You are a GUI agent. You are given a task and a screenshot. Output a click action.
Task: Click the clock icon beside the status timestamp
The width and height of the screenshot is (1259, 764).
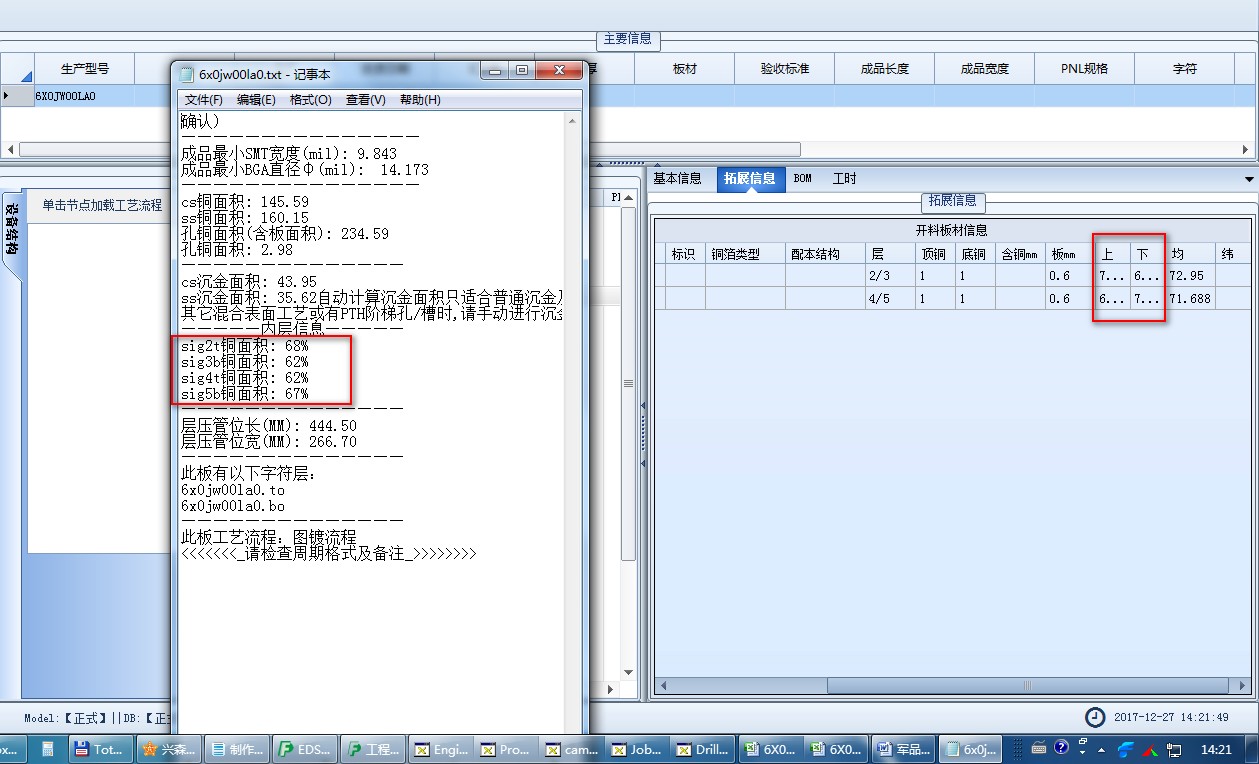click(x=1096, y=717)
